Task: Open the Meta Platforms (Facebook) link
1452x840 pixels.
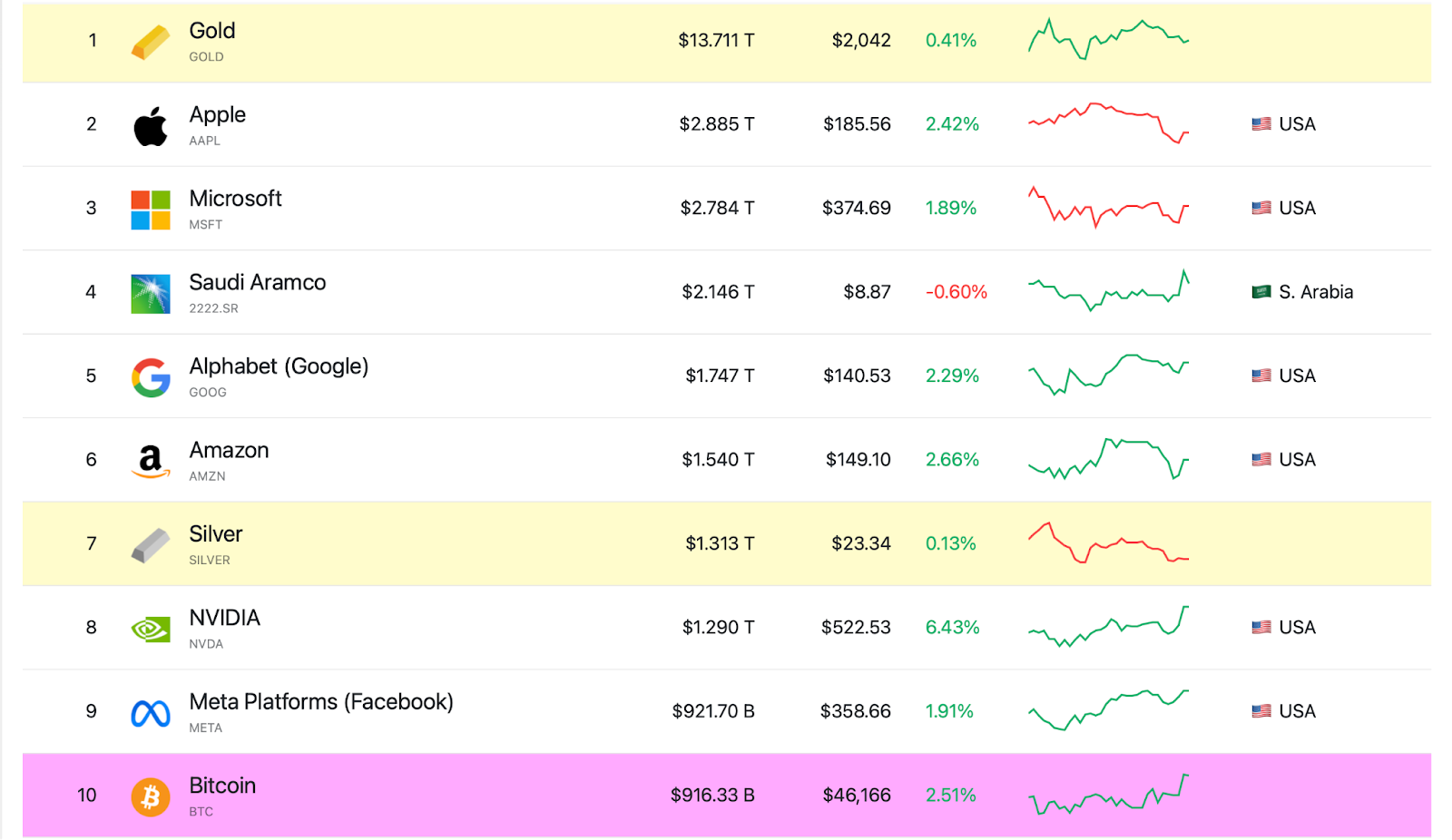Action: pyautogui.click(x=321, y=702)
